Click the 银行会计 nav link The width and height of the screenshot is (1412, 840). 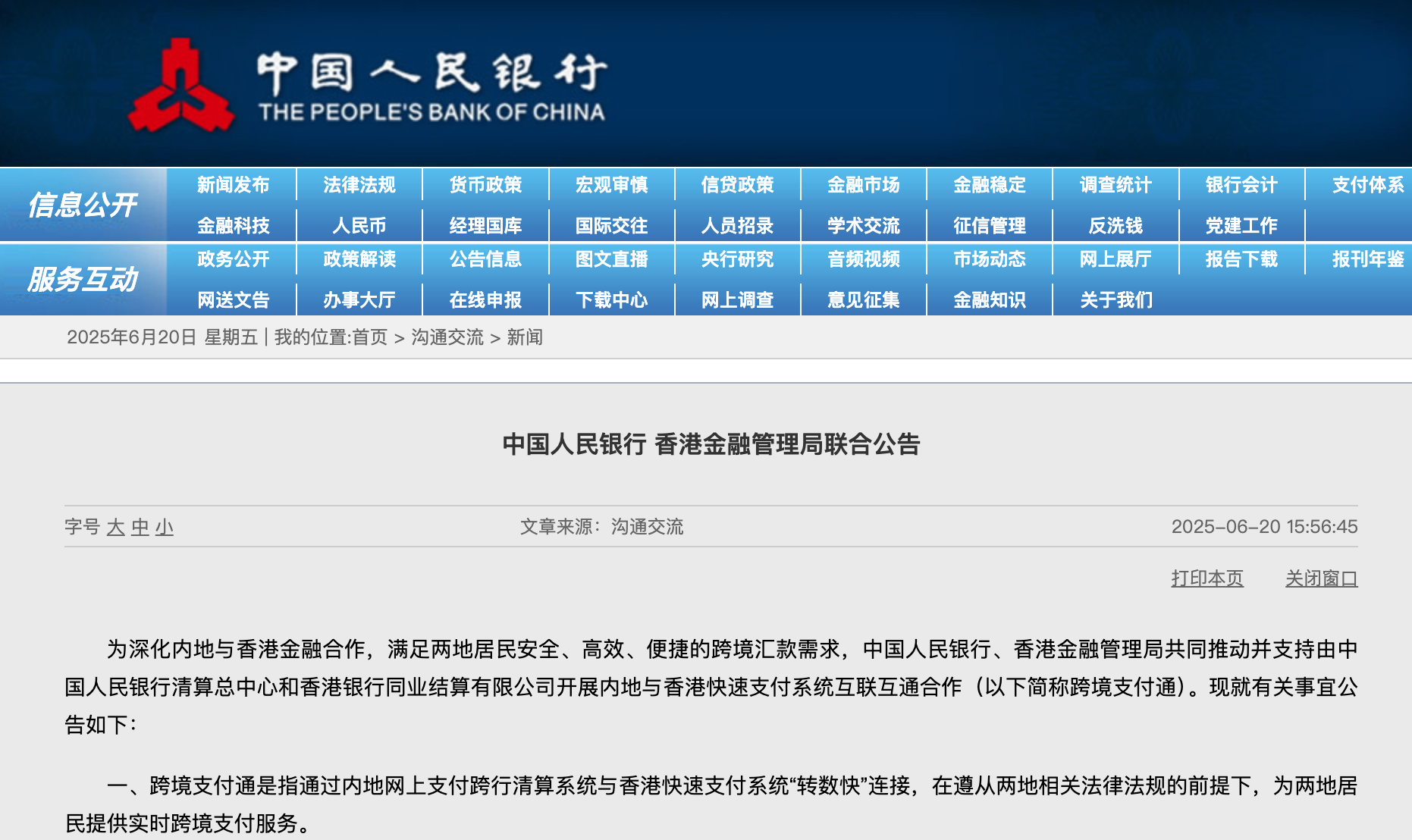click(x=1241, y=185)
